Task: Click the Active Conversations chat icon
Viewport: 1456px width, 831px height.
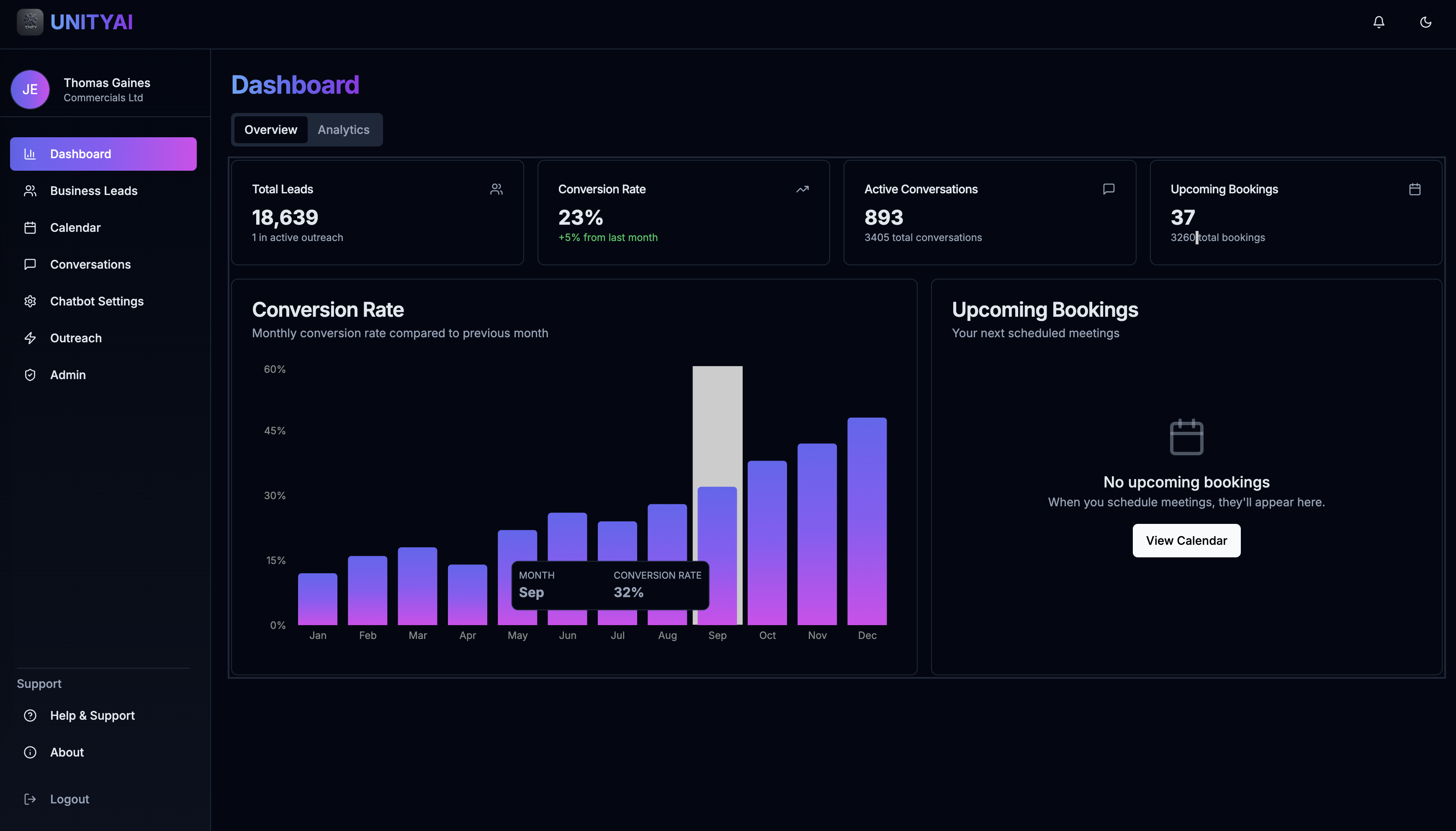Action: click(1108, 189)
